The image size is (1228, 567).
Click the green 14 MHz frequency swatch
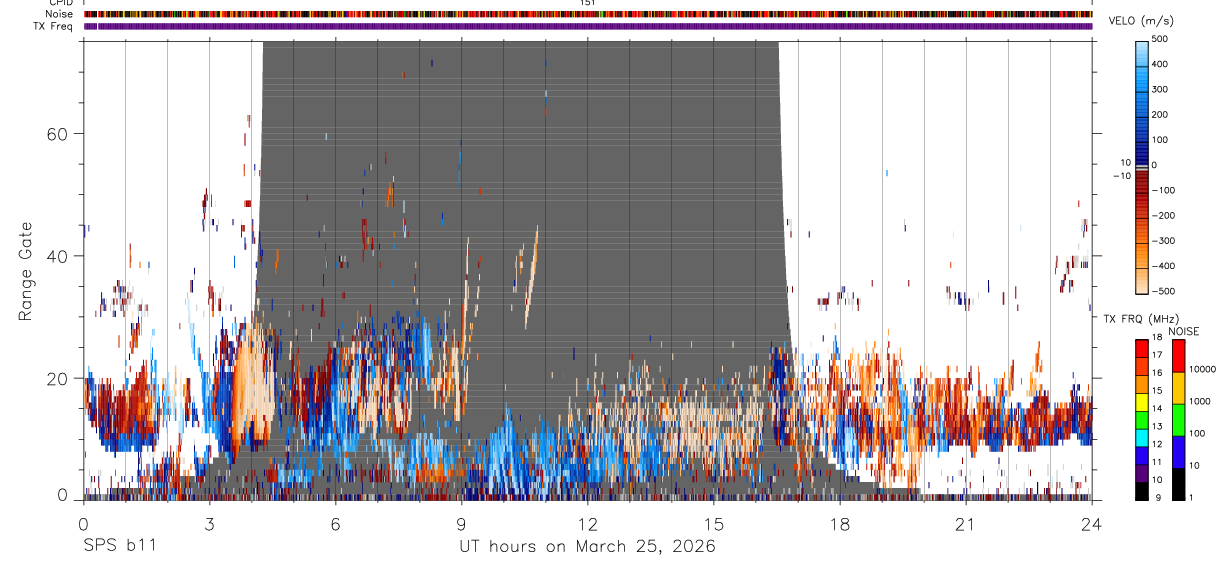pos(1141,418)
